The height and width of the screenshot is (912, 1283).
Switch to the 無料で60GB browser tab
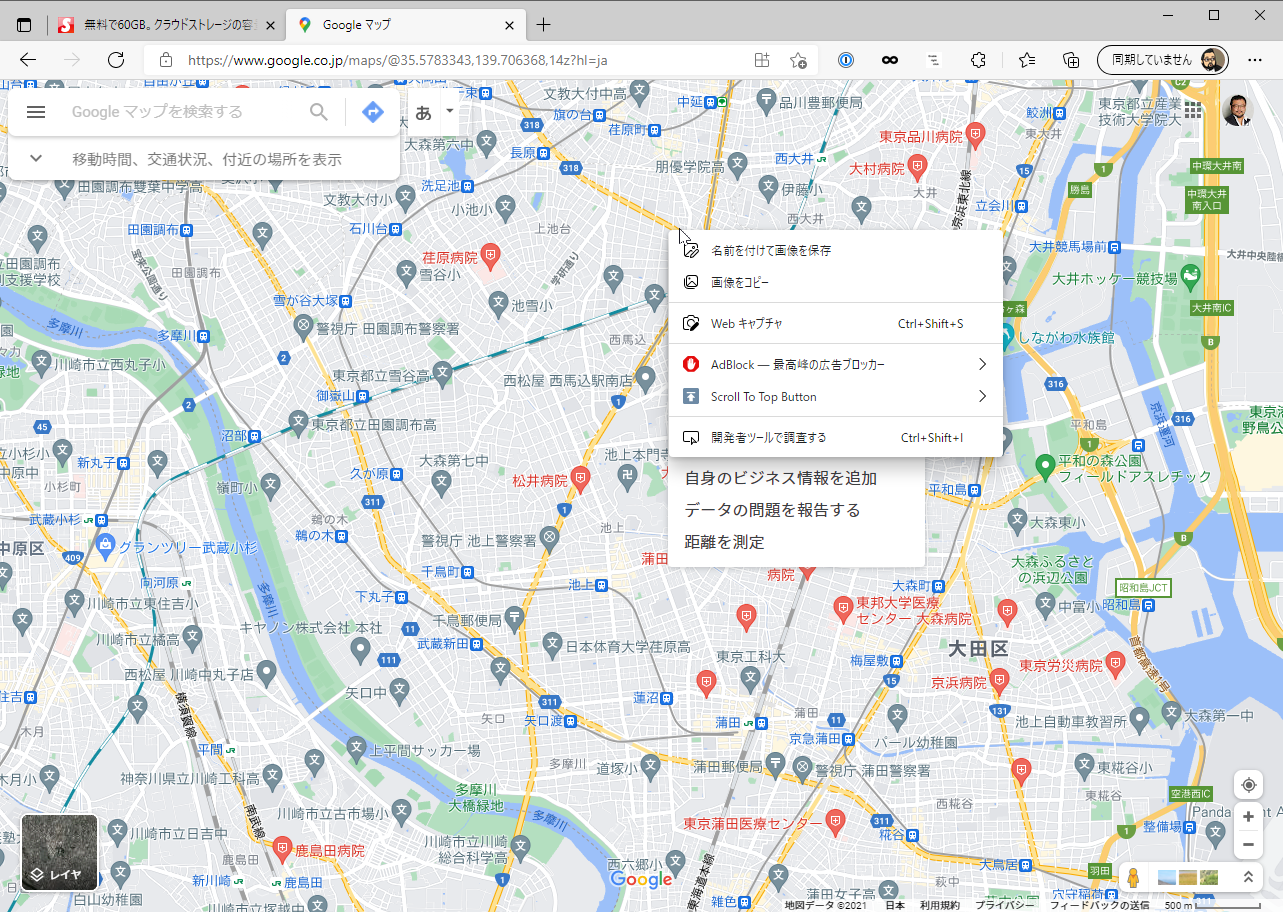(165, 25)
